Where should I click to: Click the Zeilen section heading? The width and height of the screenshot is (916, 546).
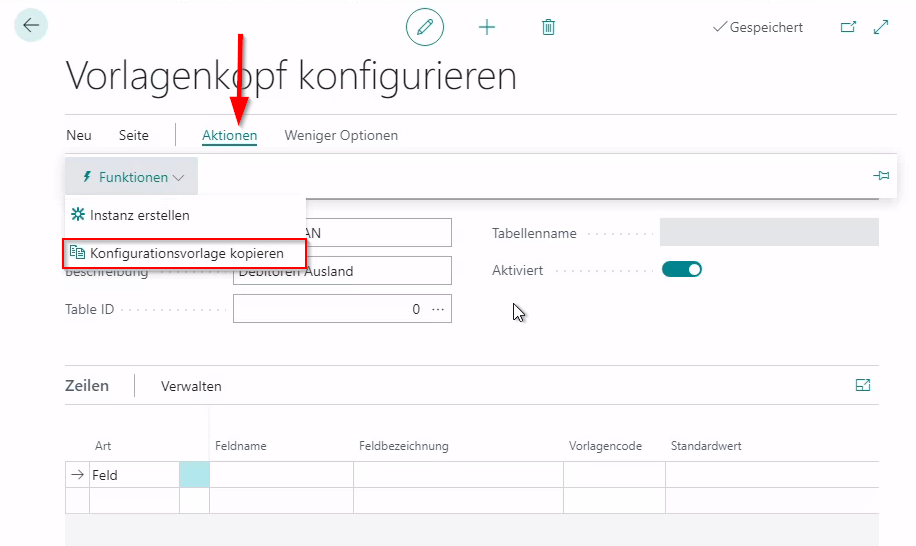click(x=87, y=385)
